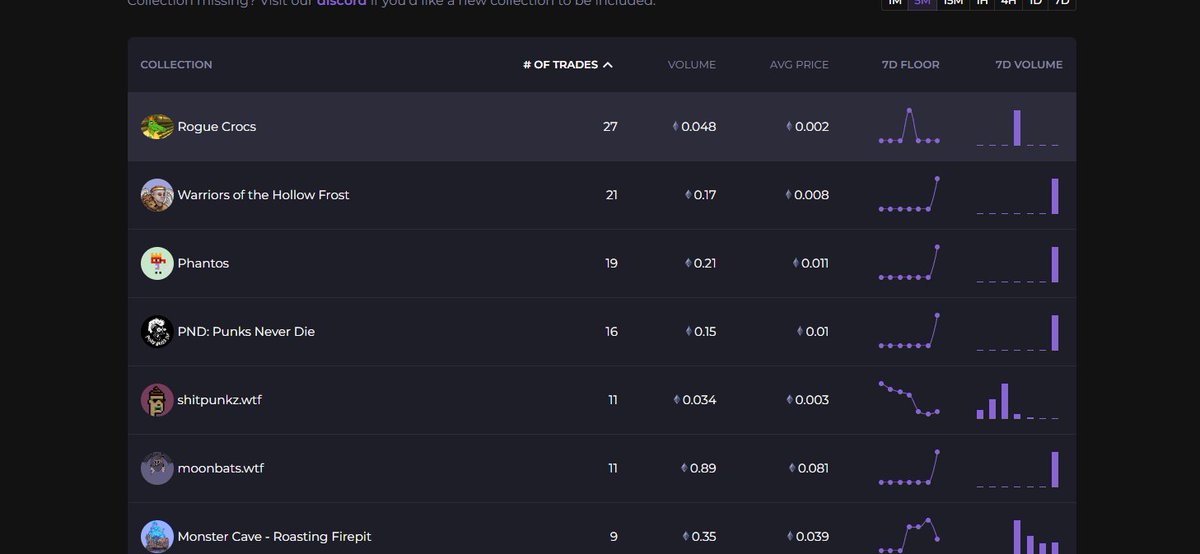The image size is (1200, 554).
Task: Open the discord link
Action: (x=341, y=3)
